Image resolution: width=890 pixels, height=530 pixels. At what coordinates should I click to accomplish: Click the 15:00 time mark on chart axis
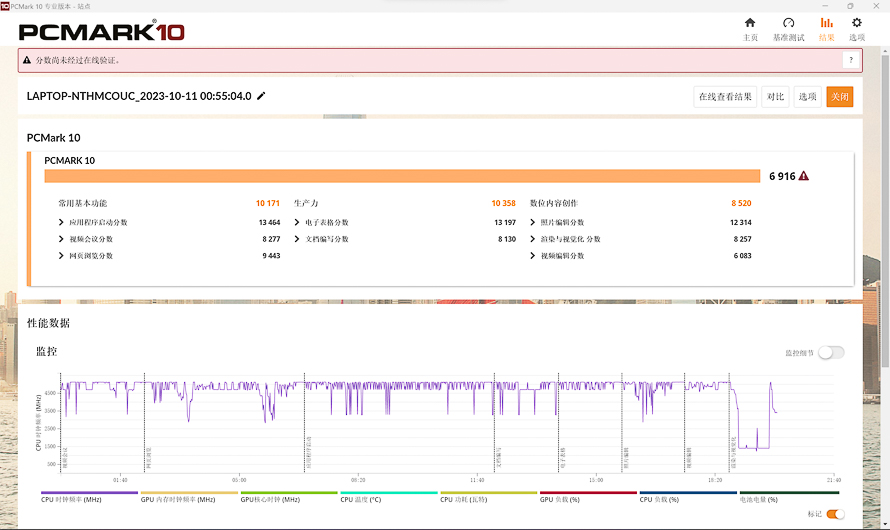pos(596,480)
